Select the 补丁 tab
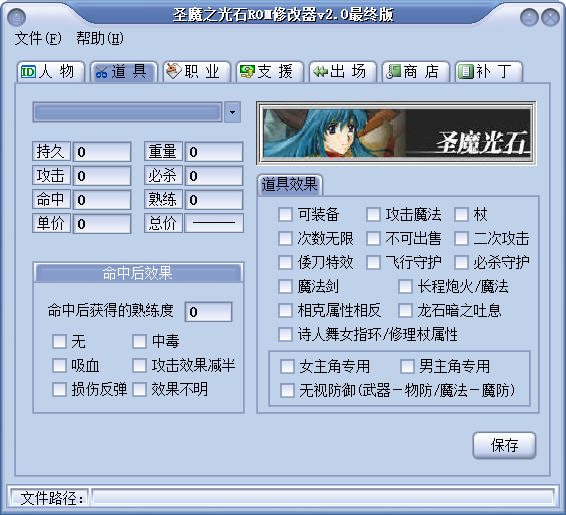 coord(488,71)
